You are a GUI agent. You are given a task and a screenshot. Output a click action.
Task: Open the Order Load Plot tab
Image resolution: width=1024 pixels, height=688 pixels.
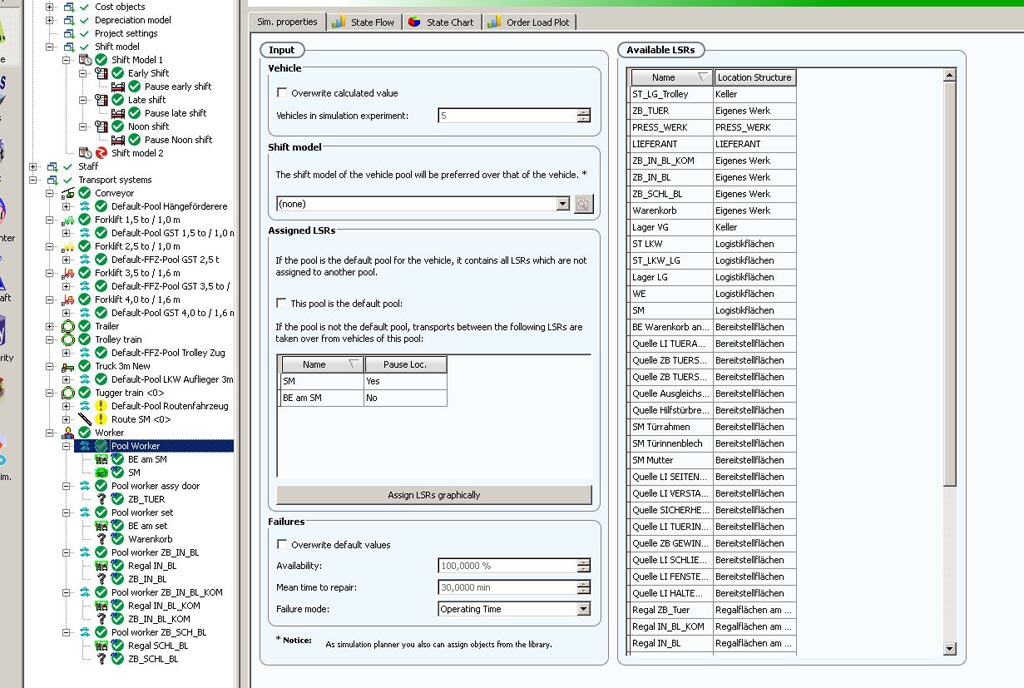click(x=529, y=22)
